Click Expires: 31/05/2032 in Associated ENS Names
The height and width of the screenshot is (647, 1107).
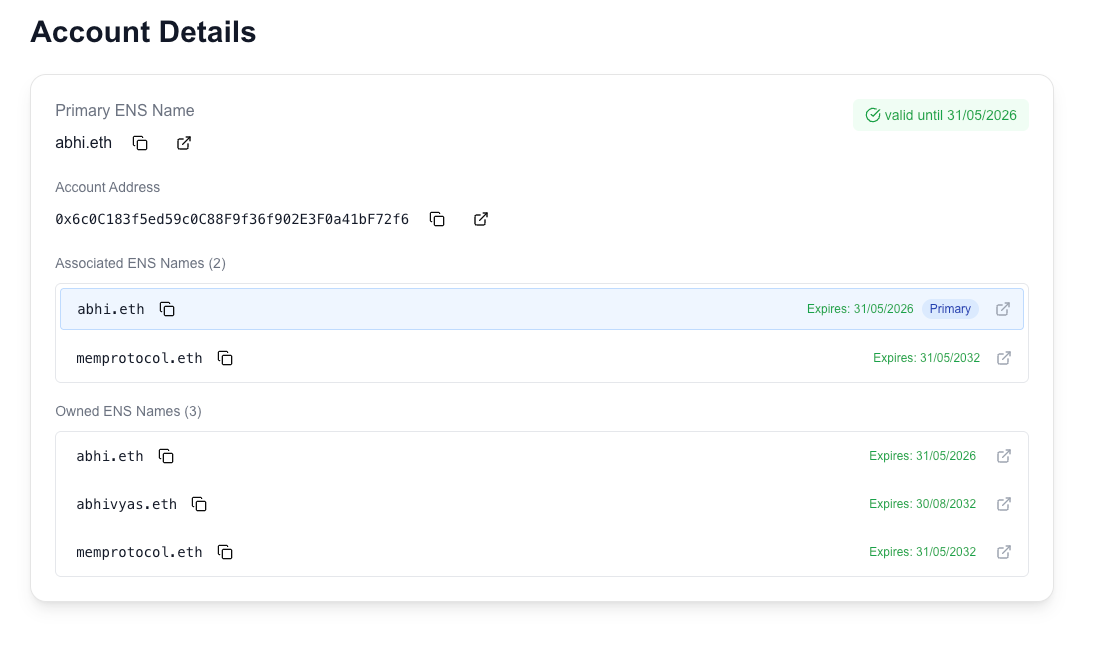coord(926,358)
